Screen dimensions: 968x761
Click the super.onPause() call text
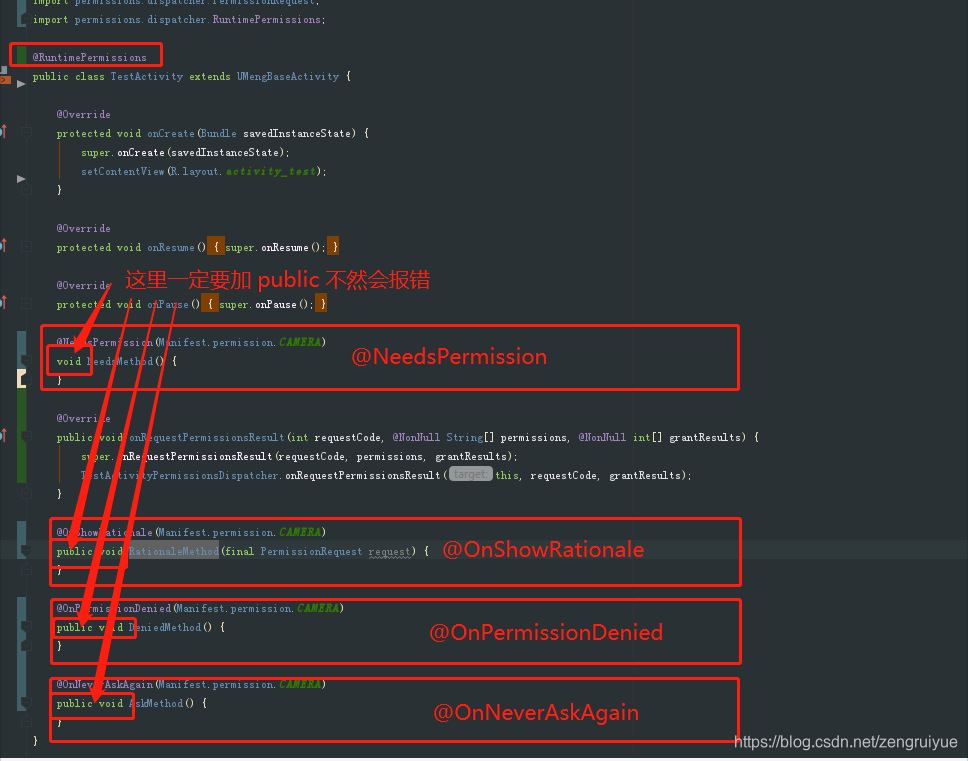(x=266, y=304)
